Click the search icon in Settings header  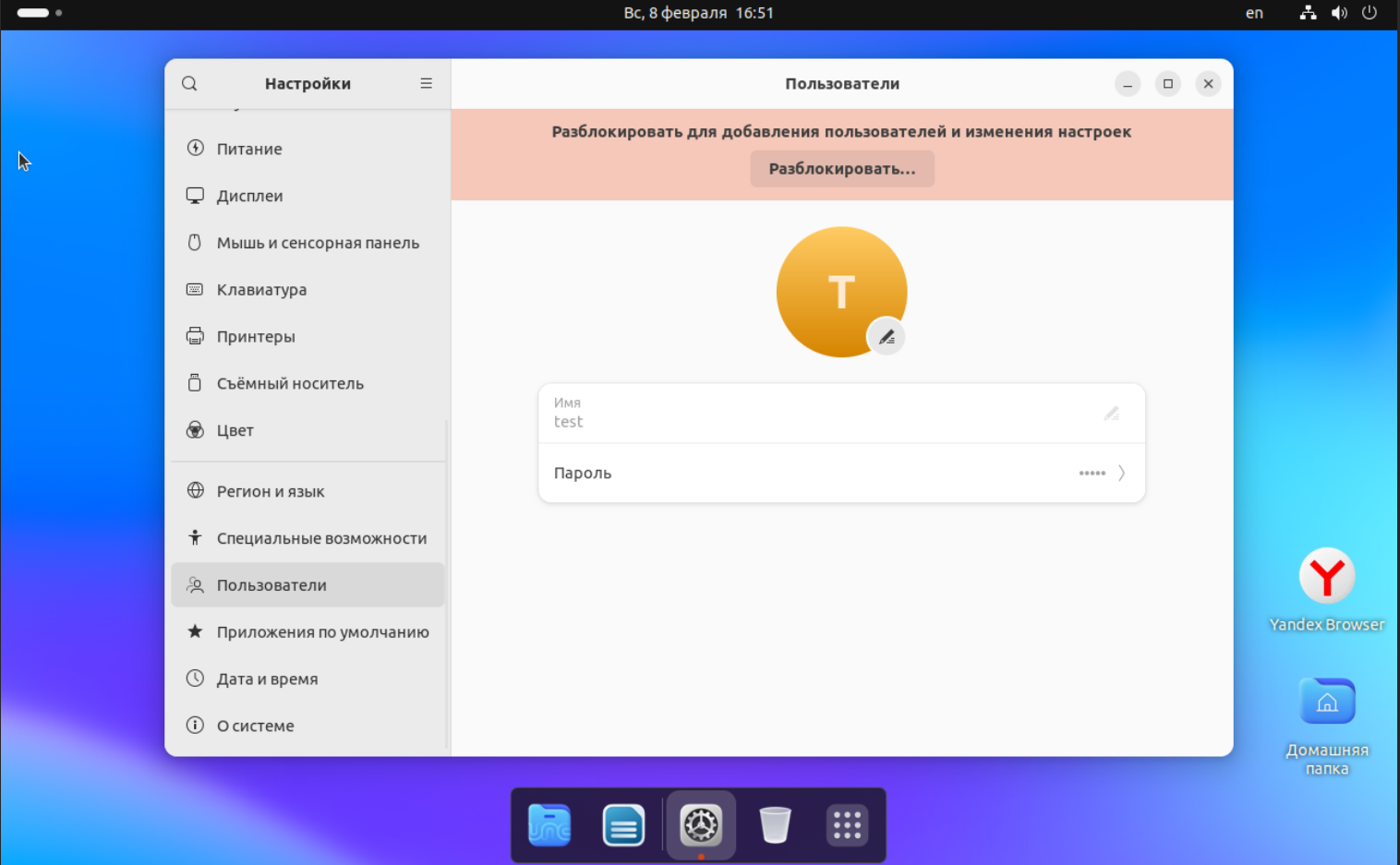click(189, 84)
